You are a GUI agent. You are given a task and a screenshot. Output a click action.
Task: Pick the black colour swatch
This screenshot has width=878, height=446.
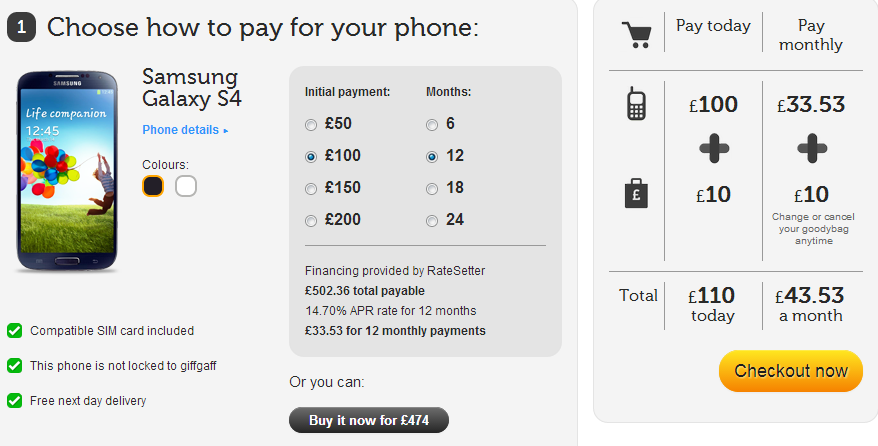pyautogui.click(x=153, y=186)
